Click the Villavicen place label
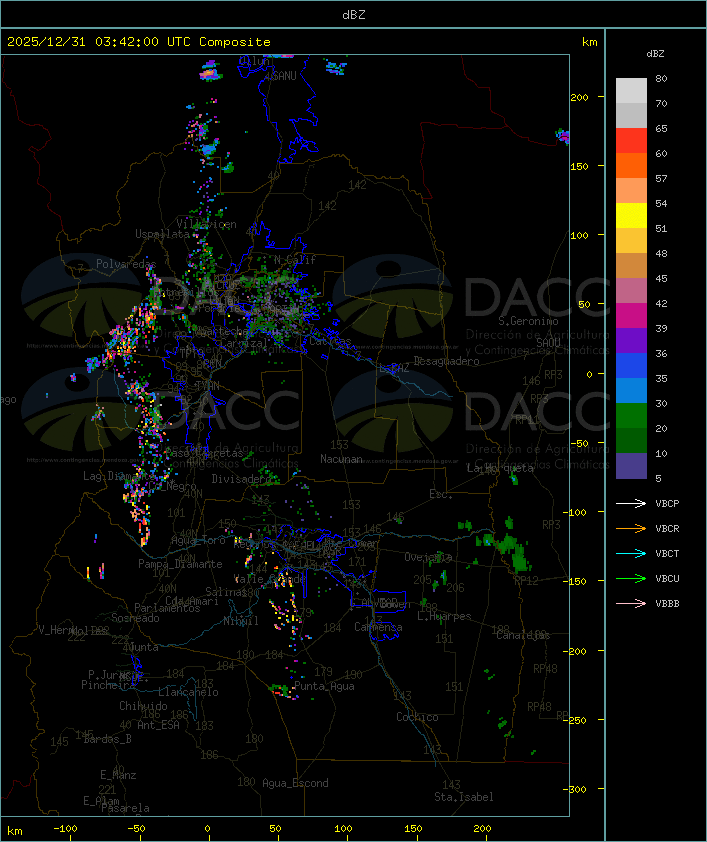Screen dimensions: 707x842 [206, 224]
